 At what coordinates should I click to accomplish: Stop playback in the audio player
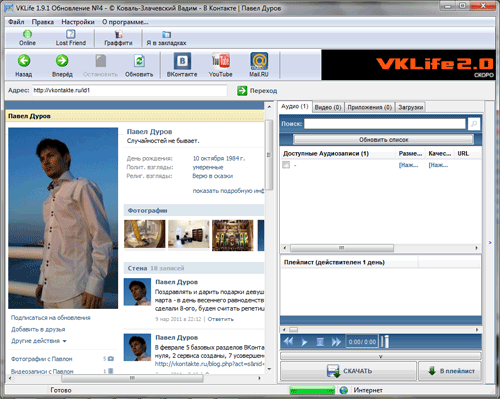tap(320, 342)
